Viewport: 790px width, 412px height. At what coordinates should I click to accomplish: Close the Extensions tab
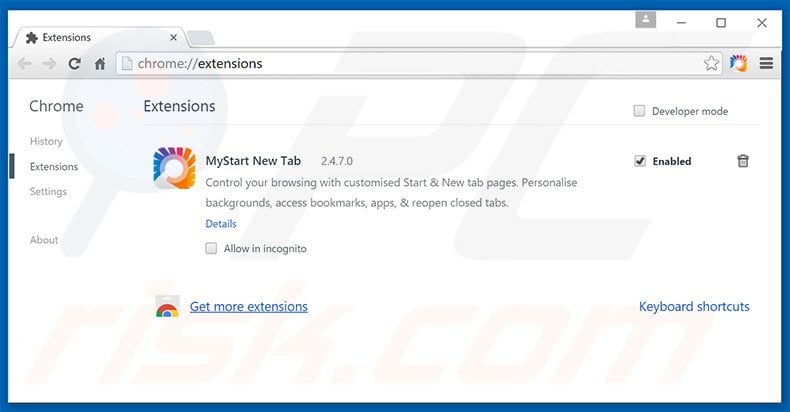coord(173,38)
